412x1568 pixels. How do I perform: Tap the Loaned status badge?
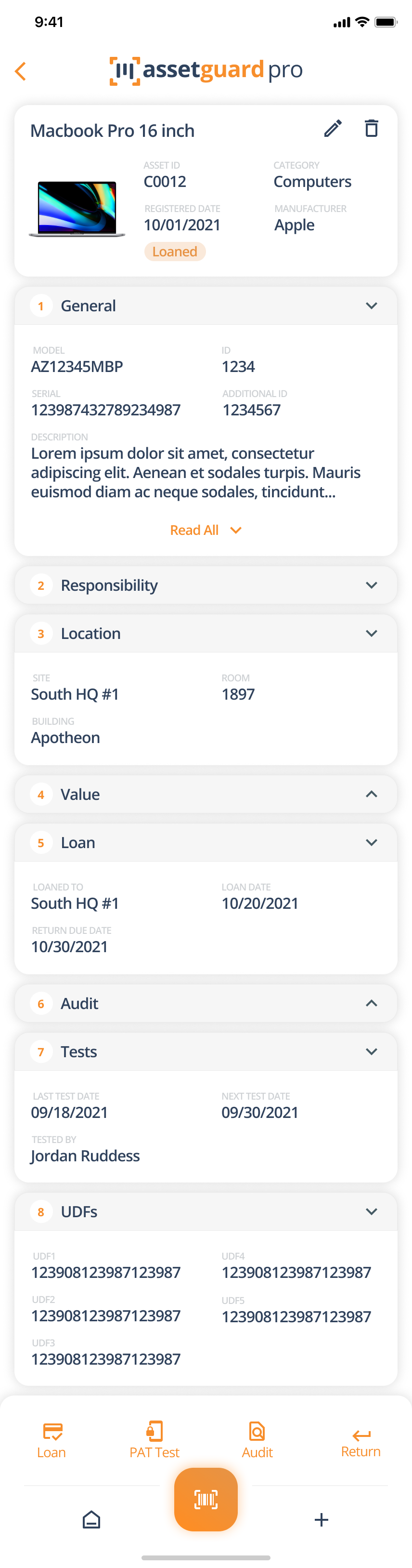[x=175, y=252]
